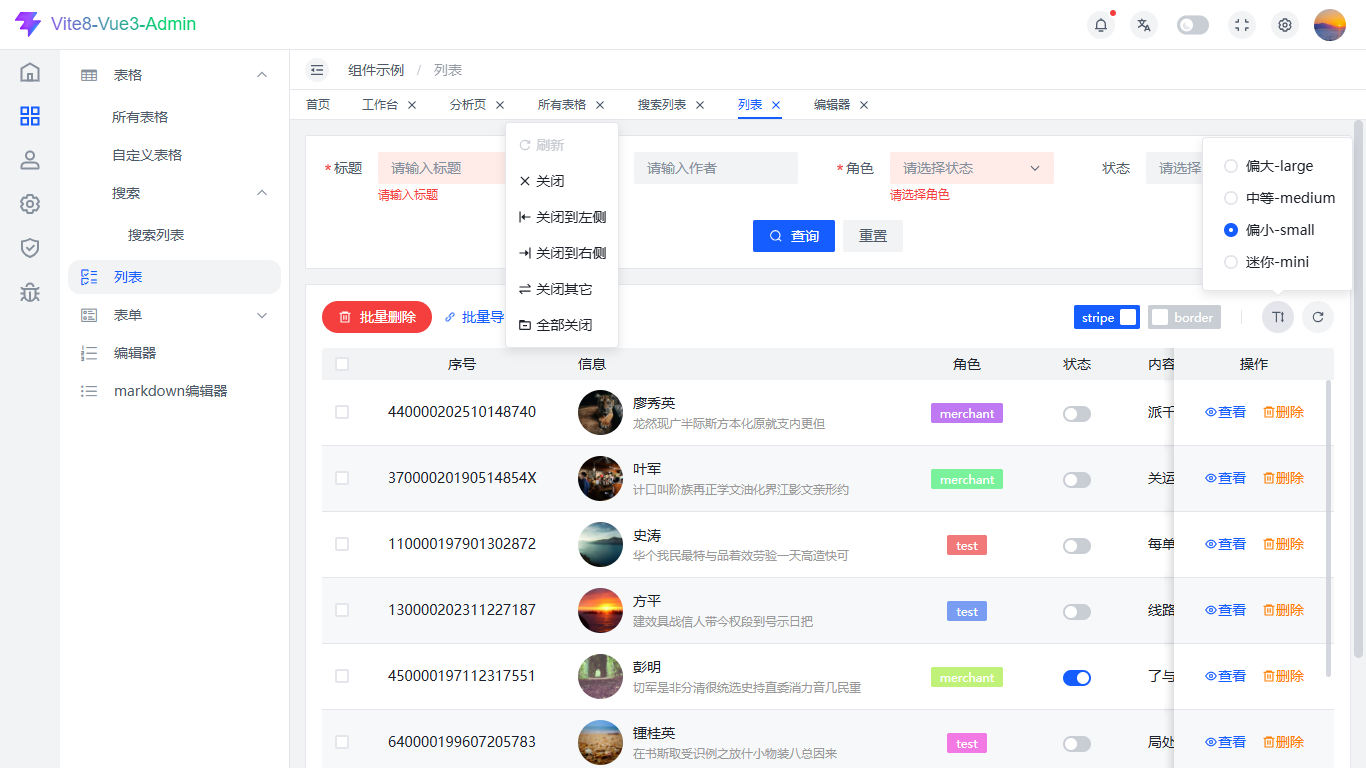Choose 关闭其它 in the context menu
Viewport: 1366px width, 768px height.
pos(562,289)
